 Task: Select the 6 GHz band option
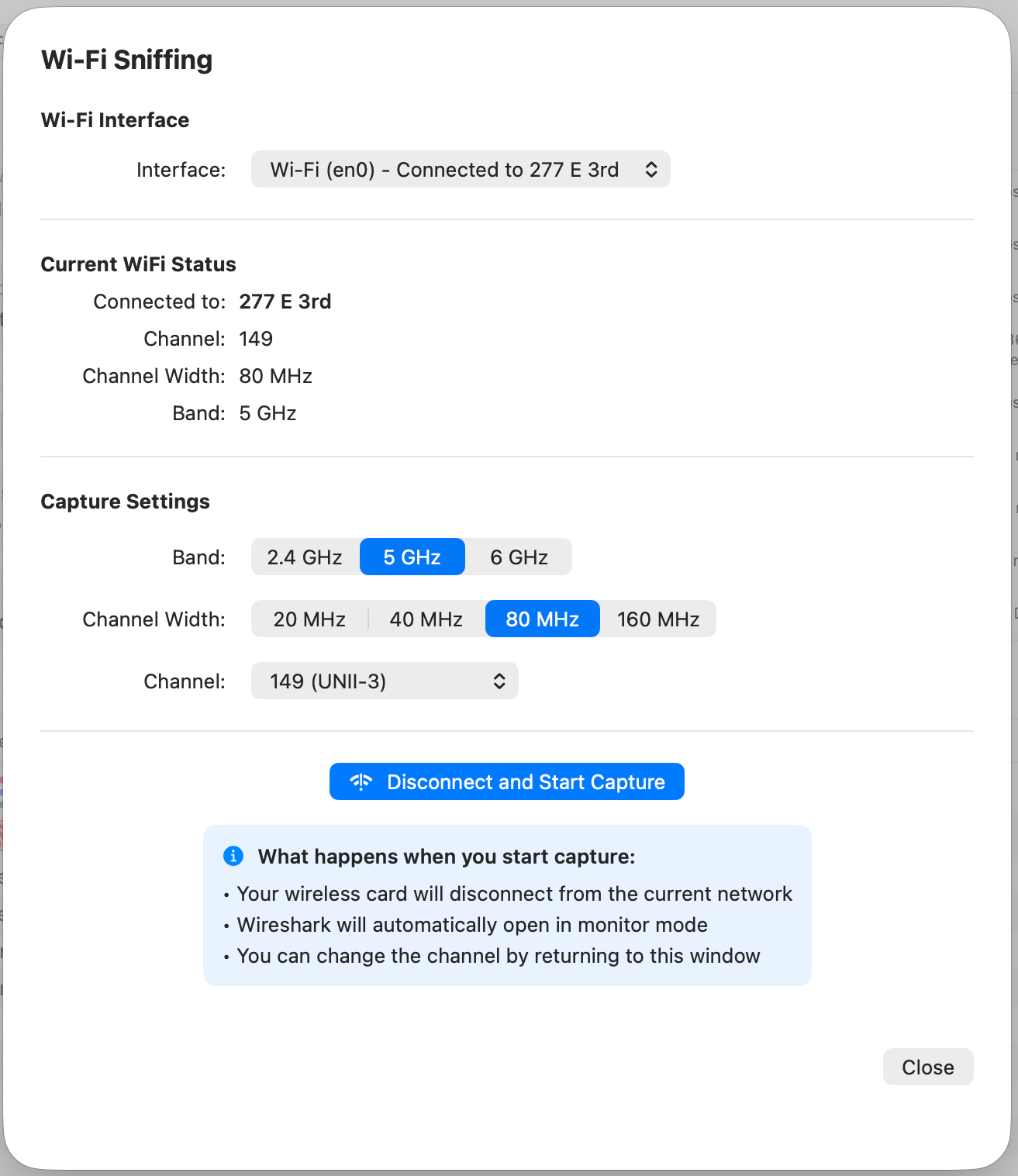[518, 557]
